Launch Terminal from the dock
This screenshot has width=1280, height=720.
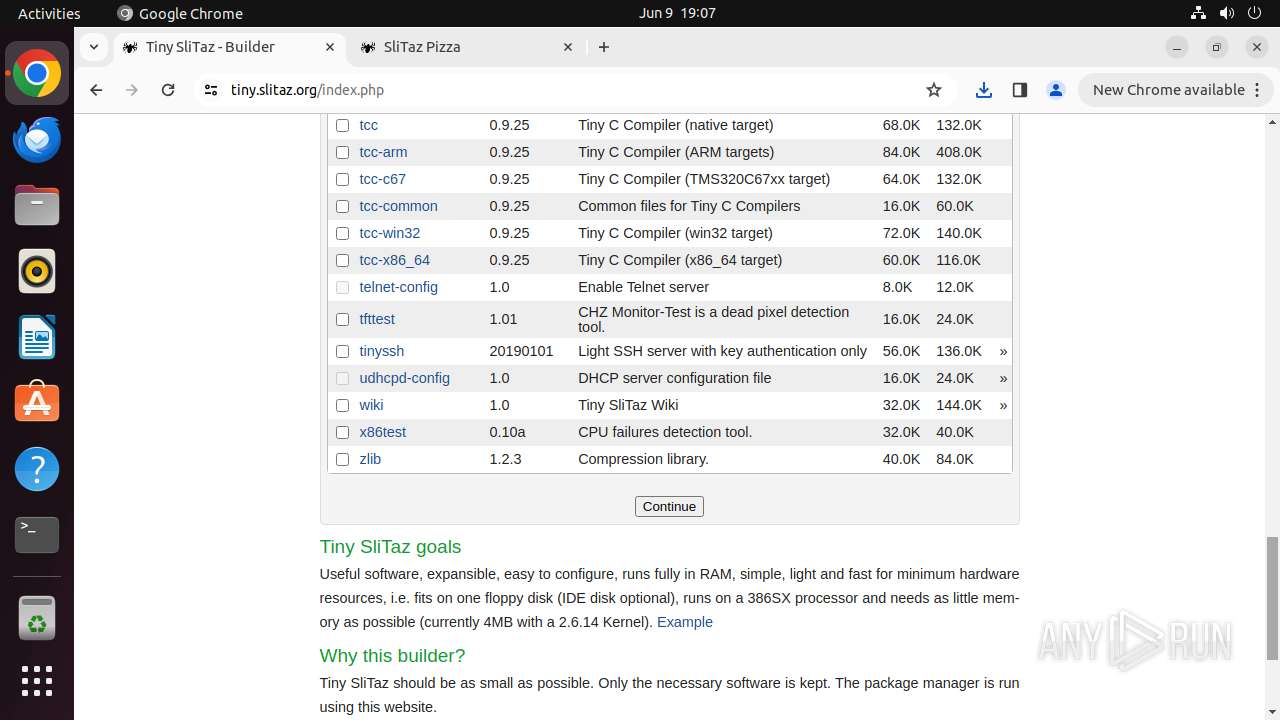click(x=37, y=535)
